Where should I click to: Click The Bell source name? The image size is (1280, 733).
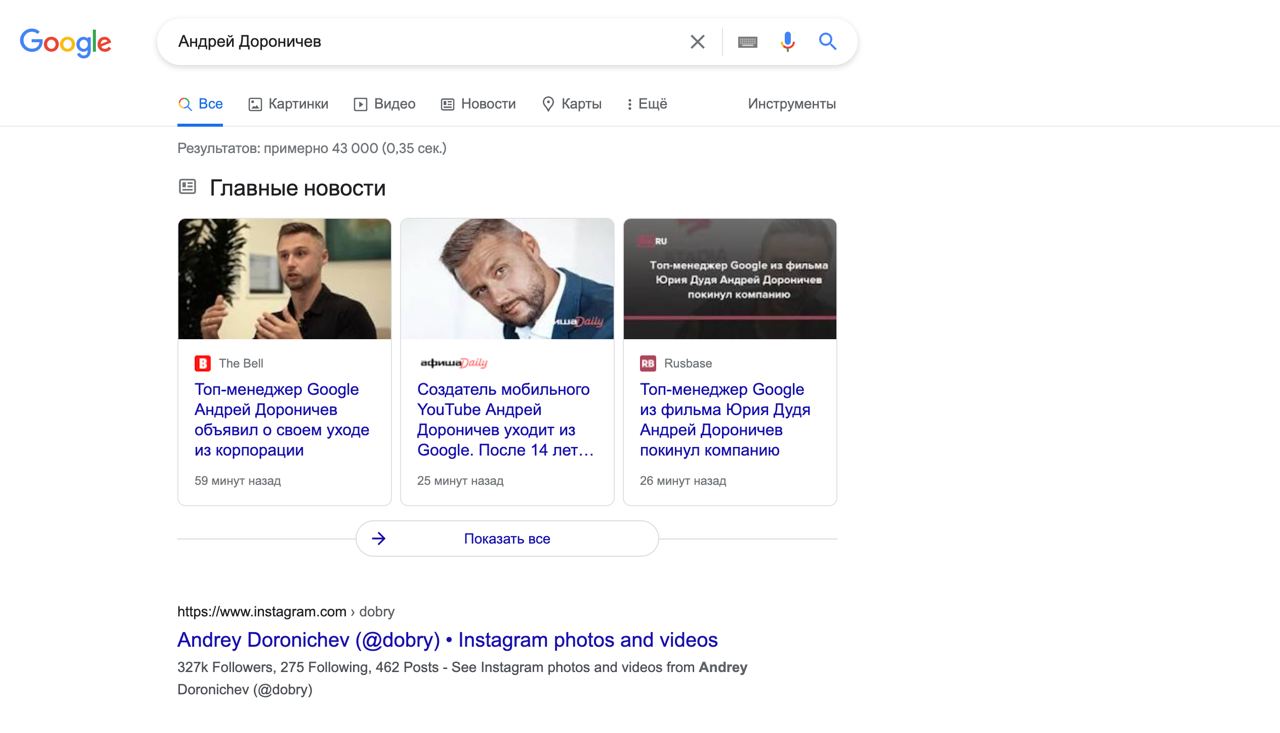coord(241,363)
